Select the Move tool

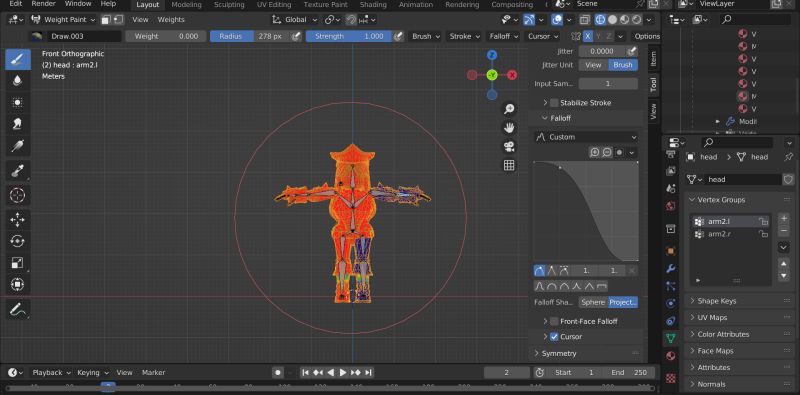coord(17,220)
